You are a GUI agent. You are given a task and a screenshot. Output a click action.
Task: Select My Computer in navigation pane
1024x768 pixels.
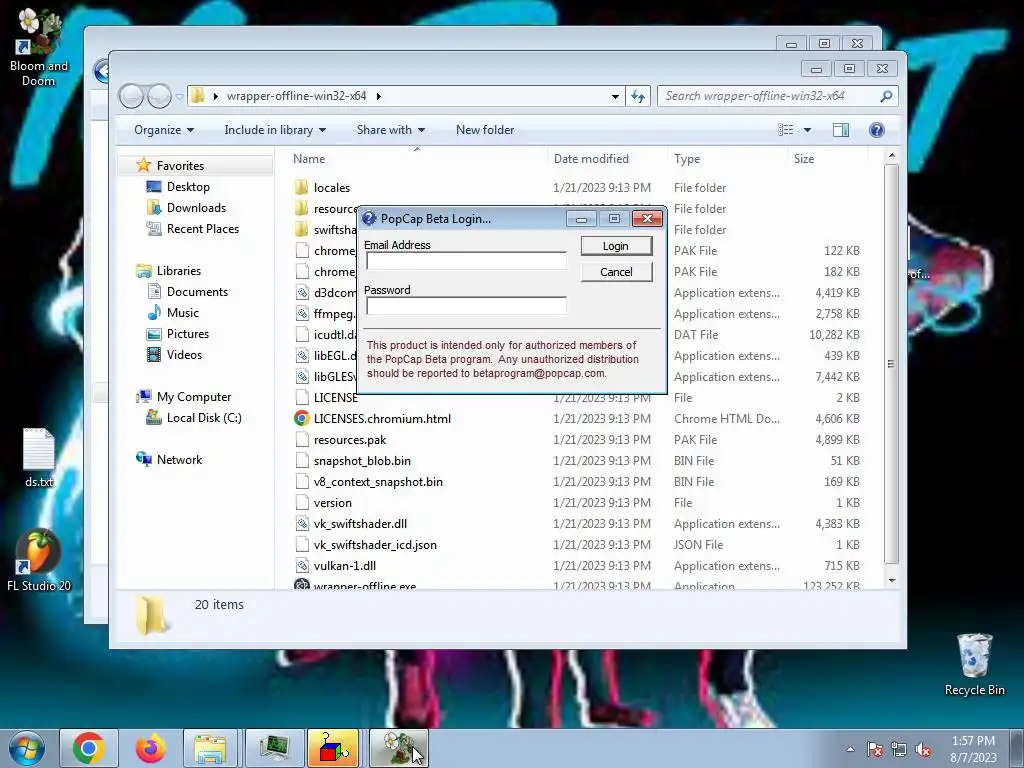[x=193, y=397]
